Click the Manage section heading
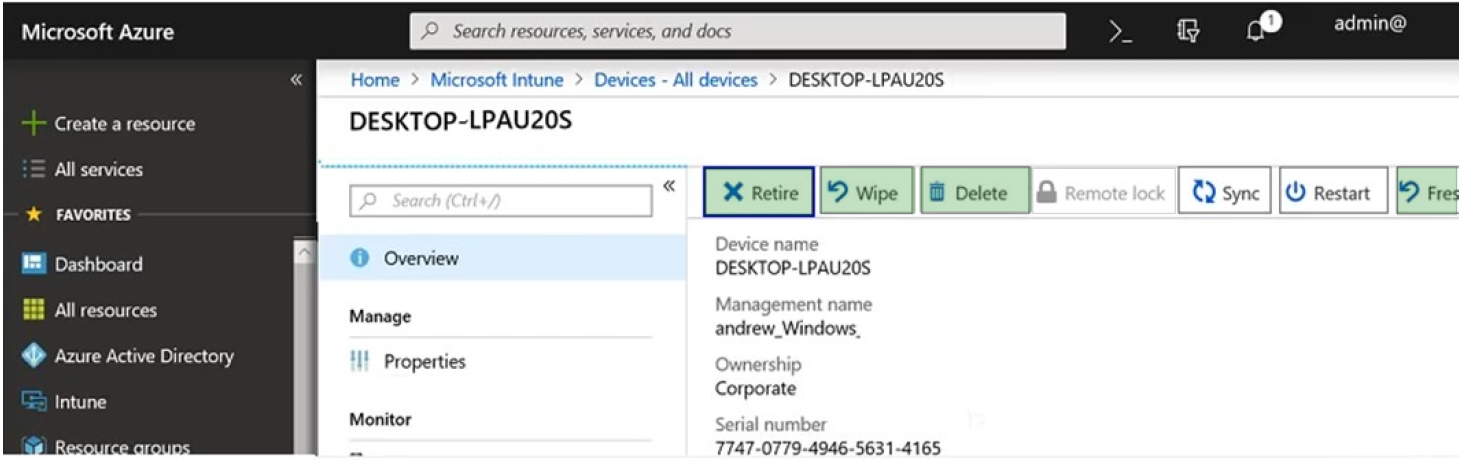This screenshot has height=460, width=1462. pos(380,316)
